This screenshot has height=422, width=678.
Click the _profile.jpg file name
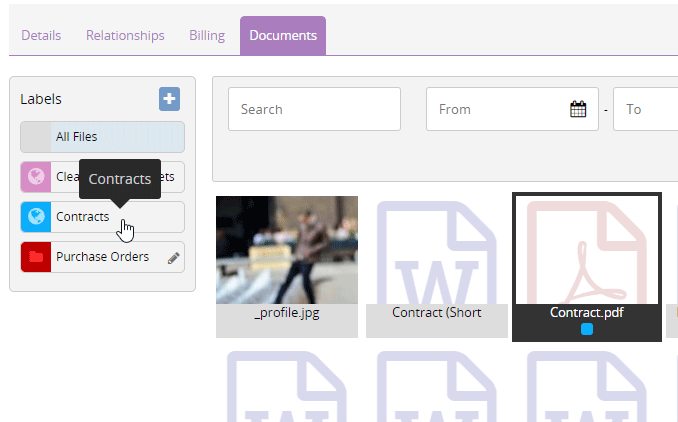(287, 313)
